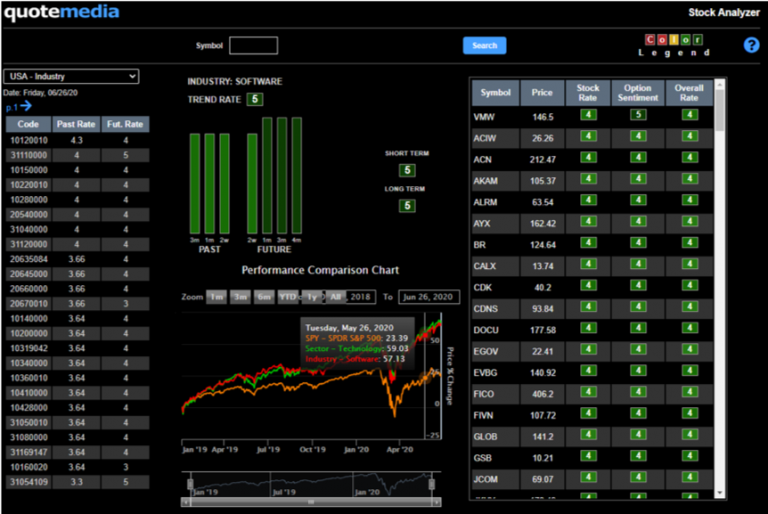Sort by Option Sentiment column header
768x514 pixels.
point(638,93)
